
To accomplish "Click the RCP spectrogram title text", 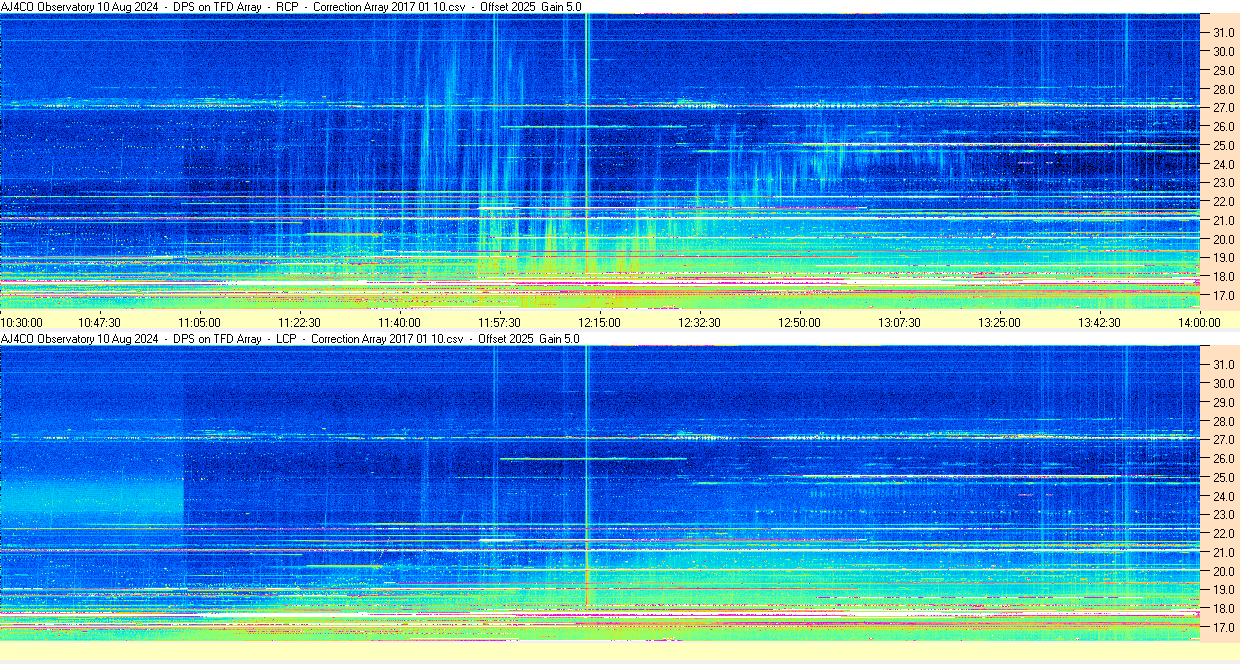I will tap(291, 7).
